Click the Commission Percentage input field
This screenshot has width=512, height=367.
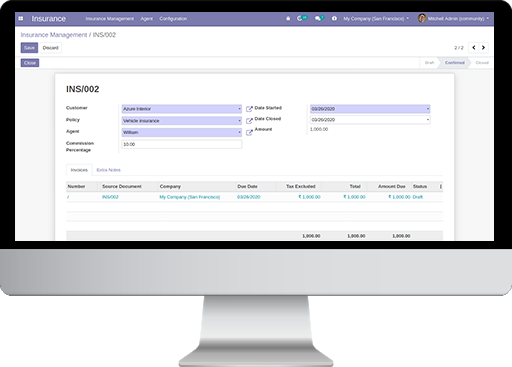(182, 144)
